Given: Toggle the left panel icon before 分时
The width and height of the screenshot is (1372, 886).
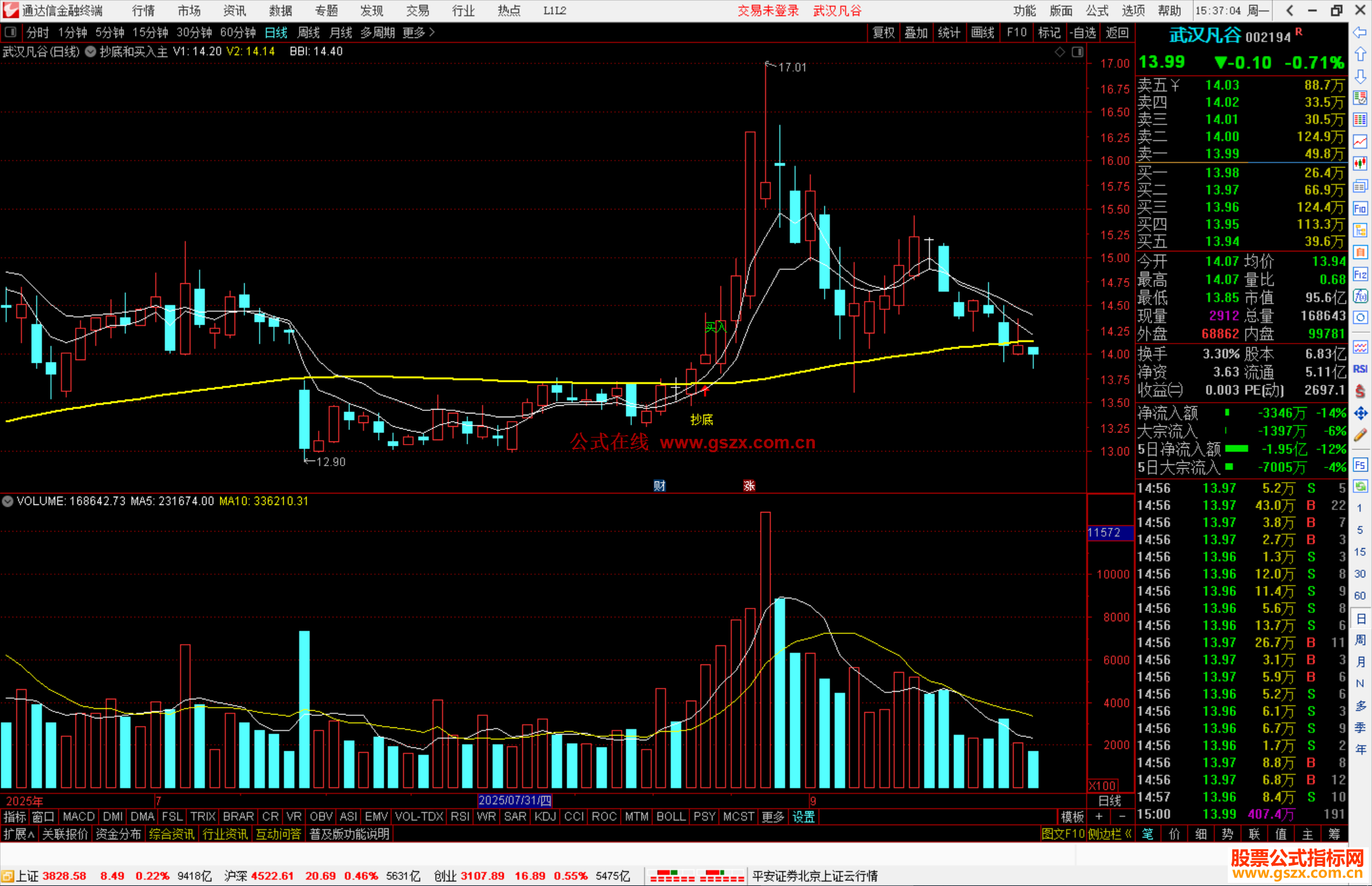Looking at the screenshot, I should point(11,32).
